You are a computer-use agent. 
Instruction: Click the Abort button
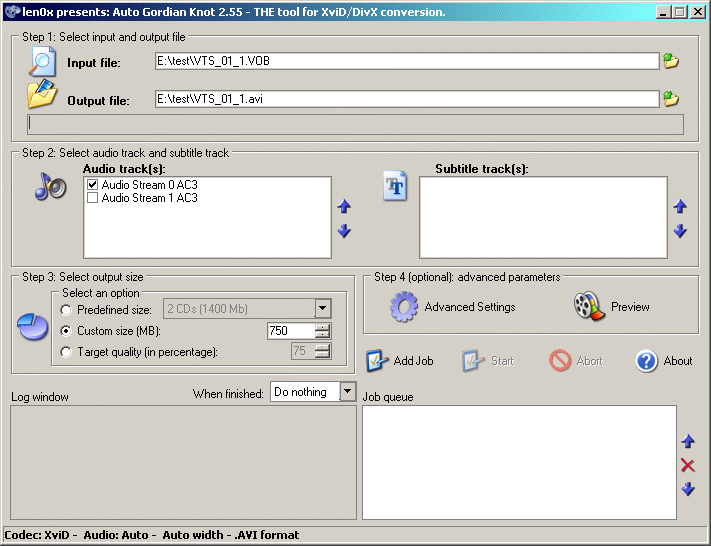pos(576,361)
